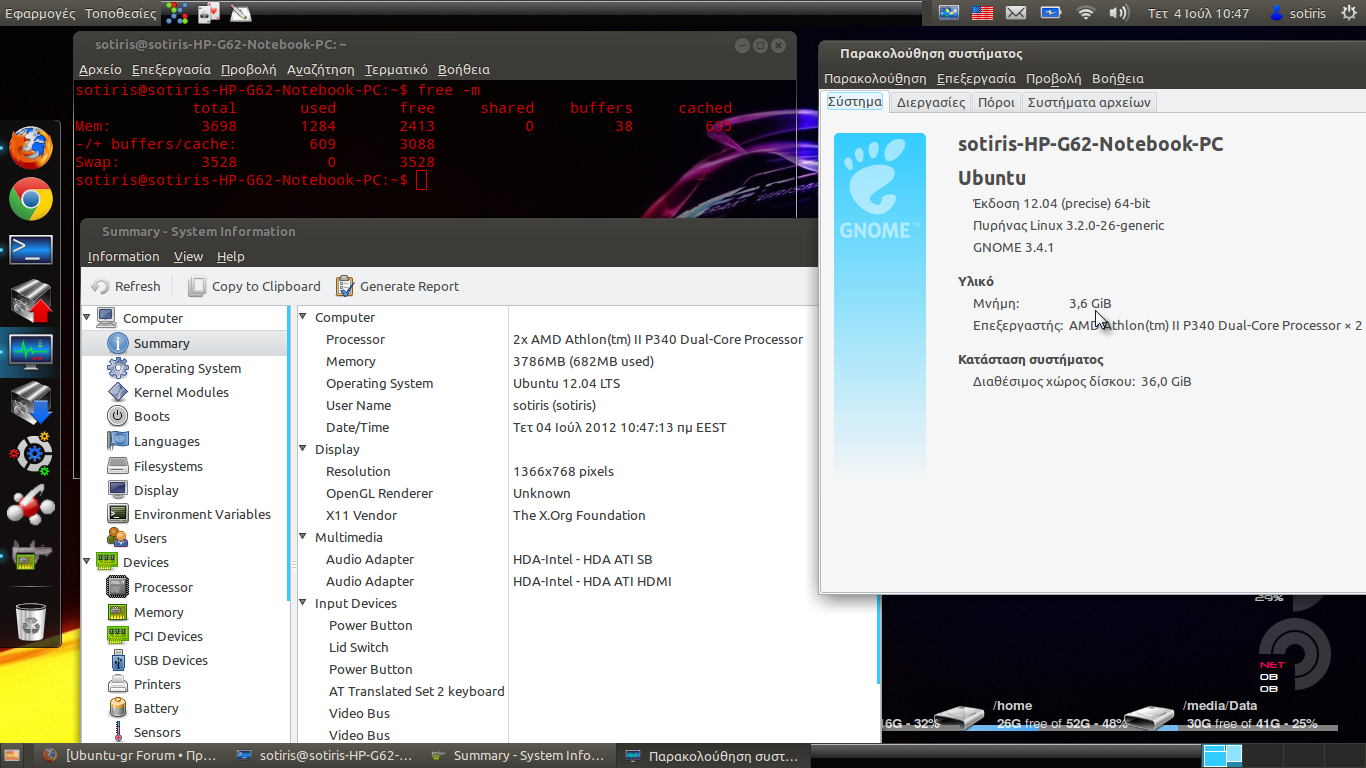The image size is (1366, 768).
Task: Open the Help menu in System Information
Action: [231, 257]
